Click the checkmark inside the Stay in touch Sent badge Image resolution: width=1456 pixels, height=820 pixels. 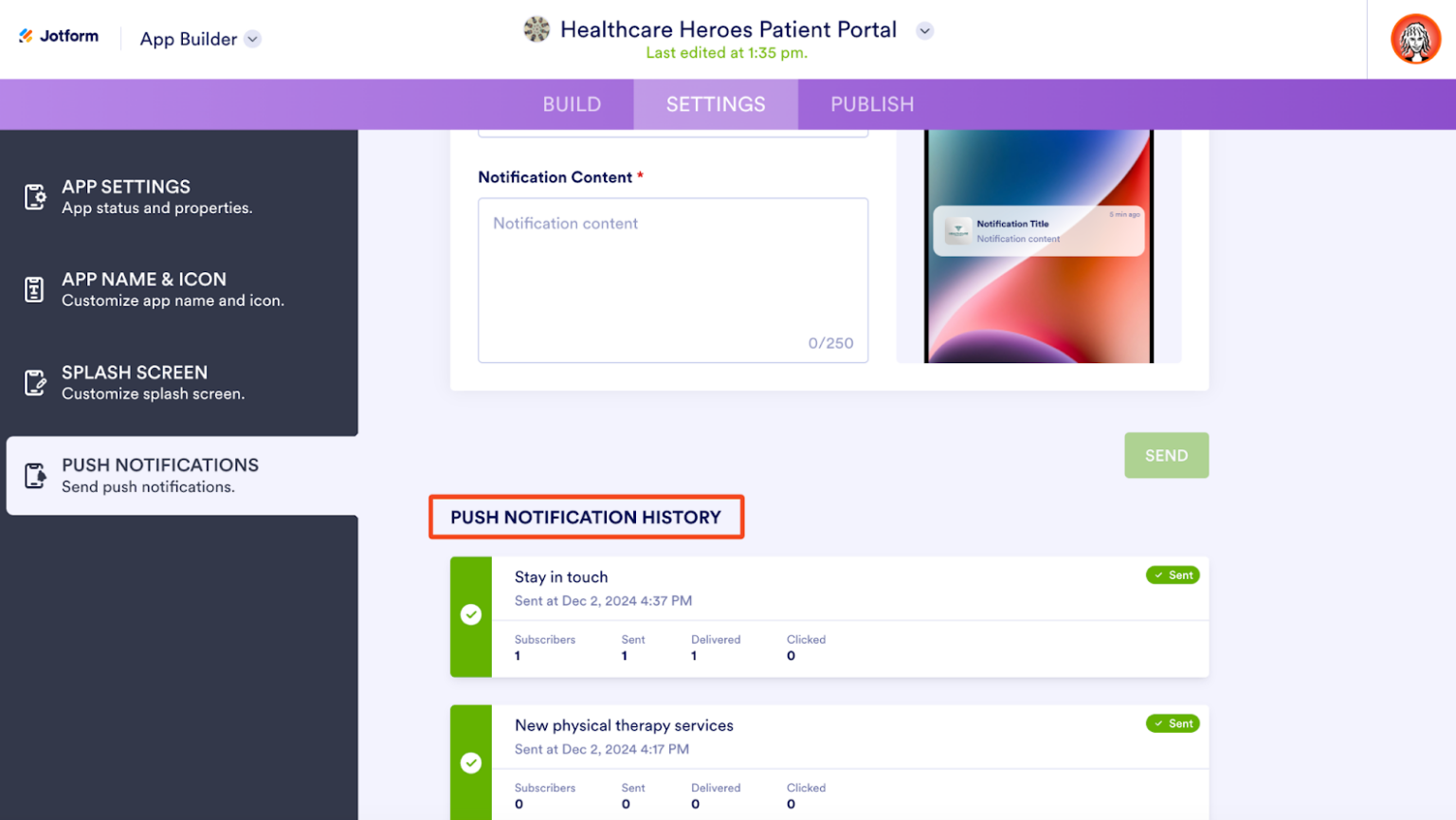1158,574
